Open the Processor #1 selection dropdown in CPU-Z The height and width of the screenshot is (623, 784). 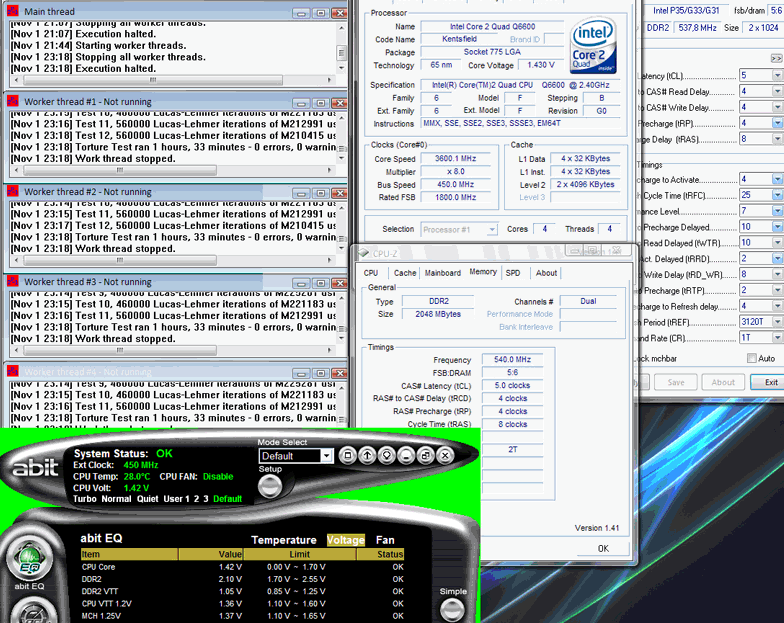coord(492,229)
